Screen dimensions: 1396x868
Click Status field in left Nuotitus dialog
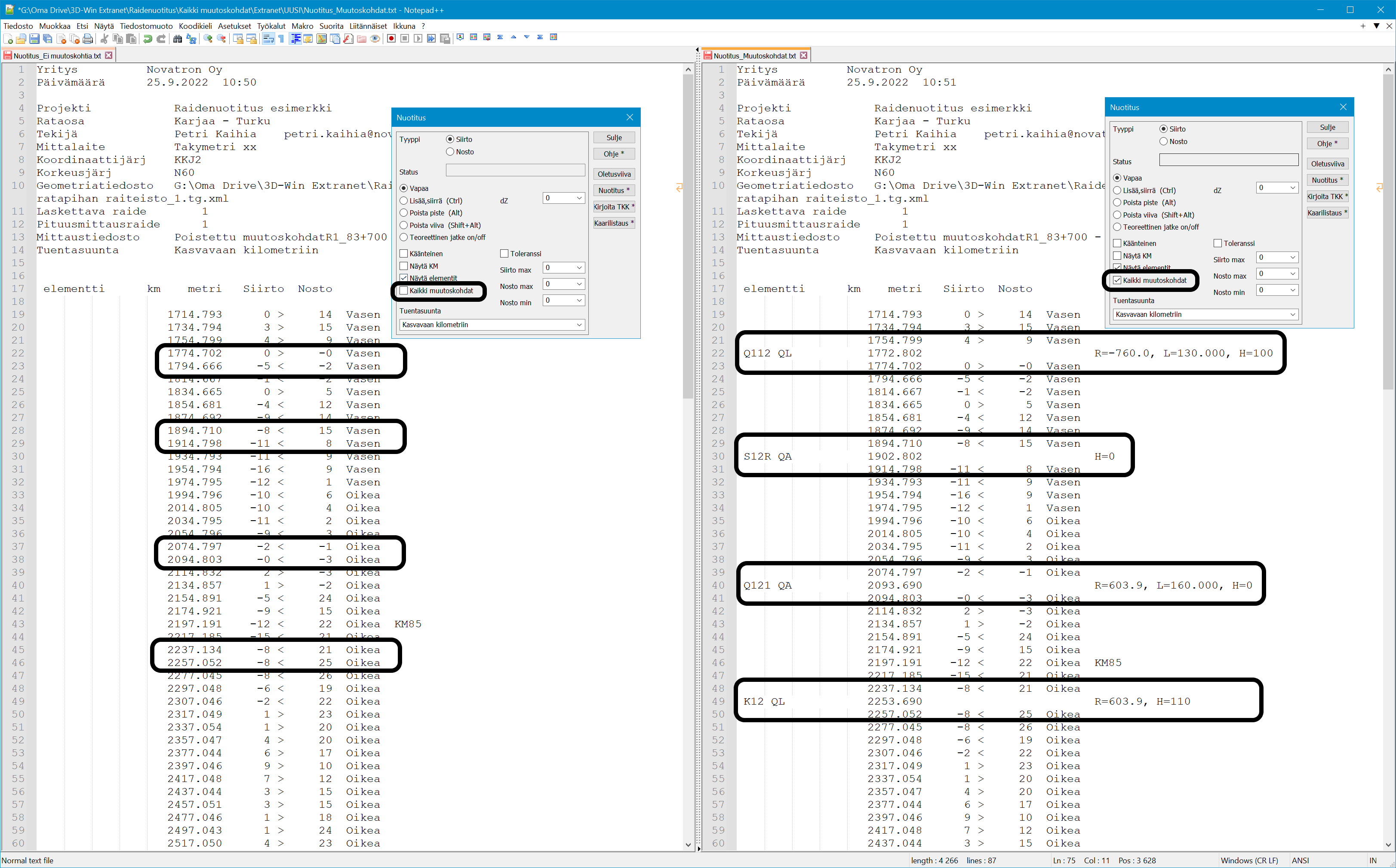(x=515, y=171)
